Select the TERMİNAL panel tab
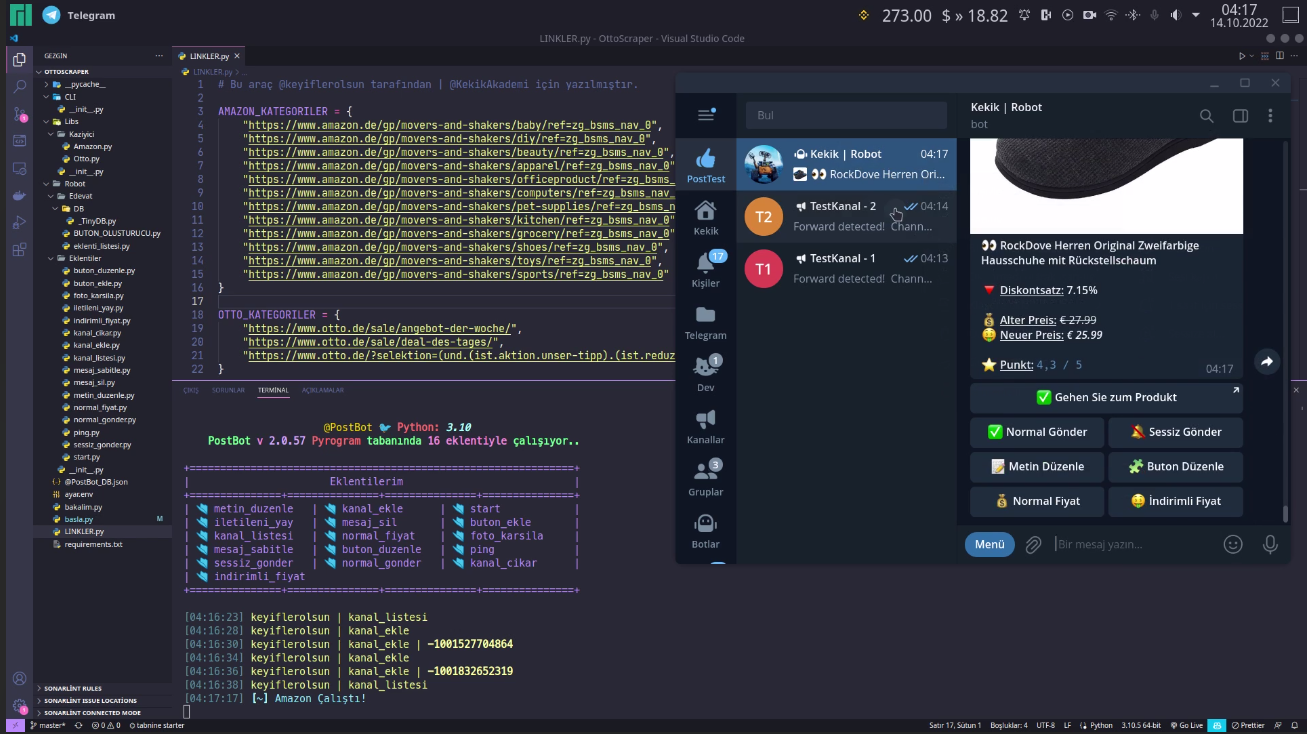This screenshot has height=734, width=1307. point(273,390)
